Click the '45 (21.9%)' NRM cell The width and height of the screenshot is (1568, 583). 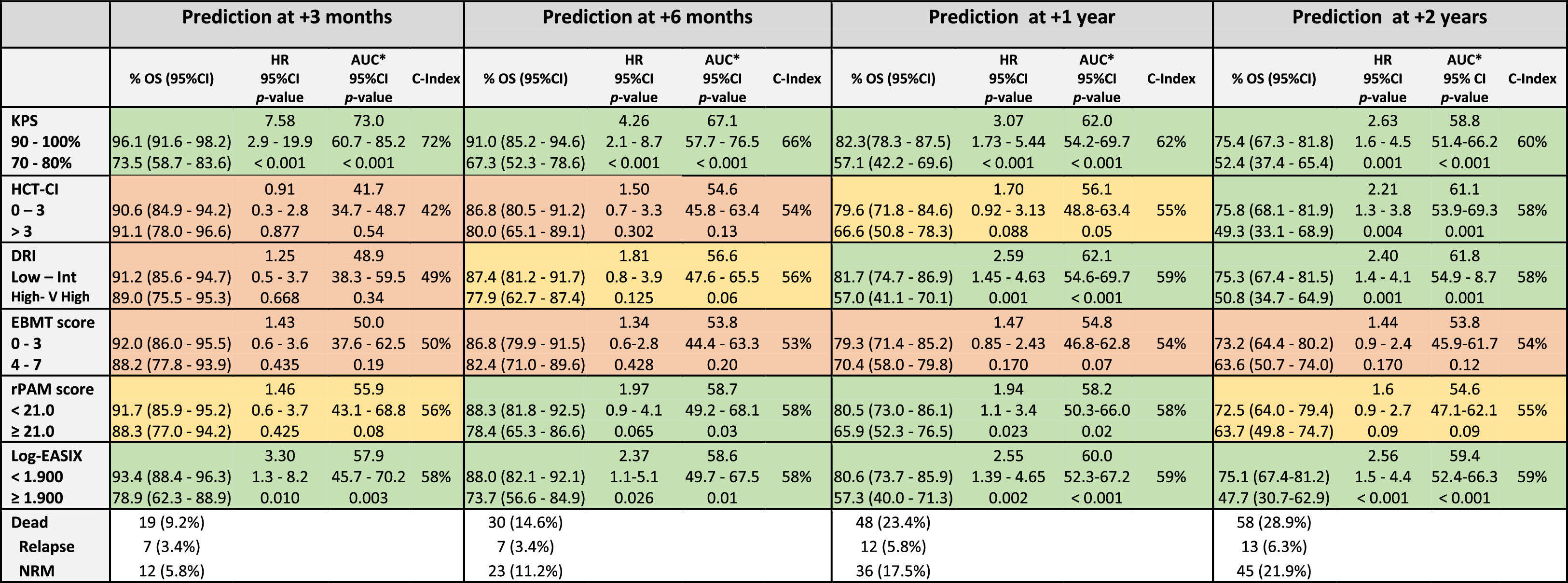tap(1274, 571)
